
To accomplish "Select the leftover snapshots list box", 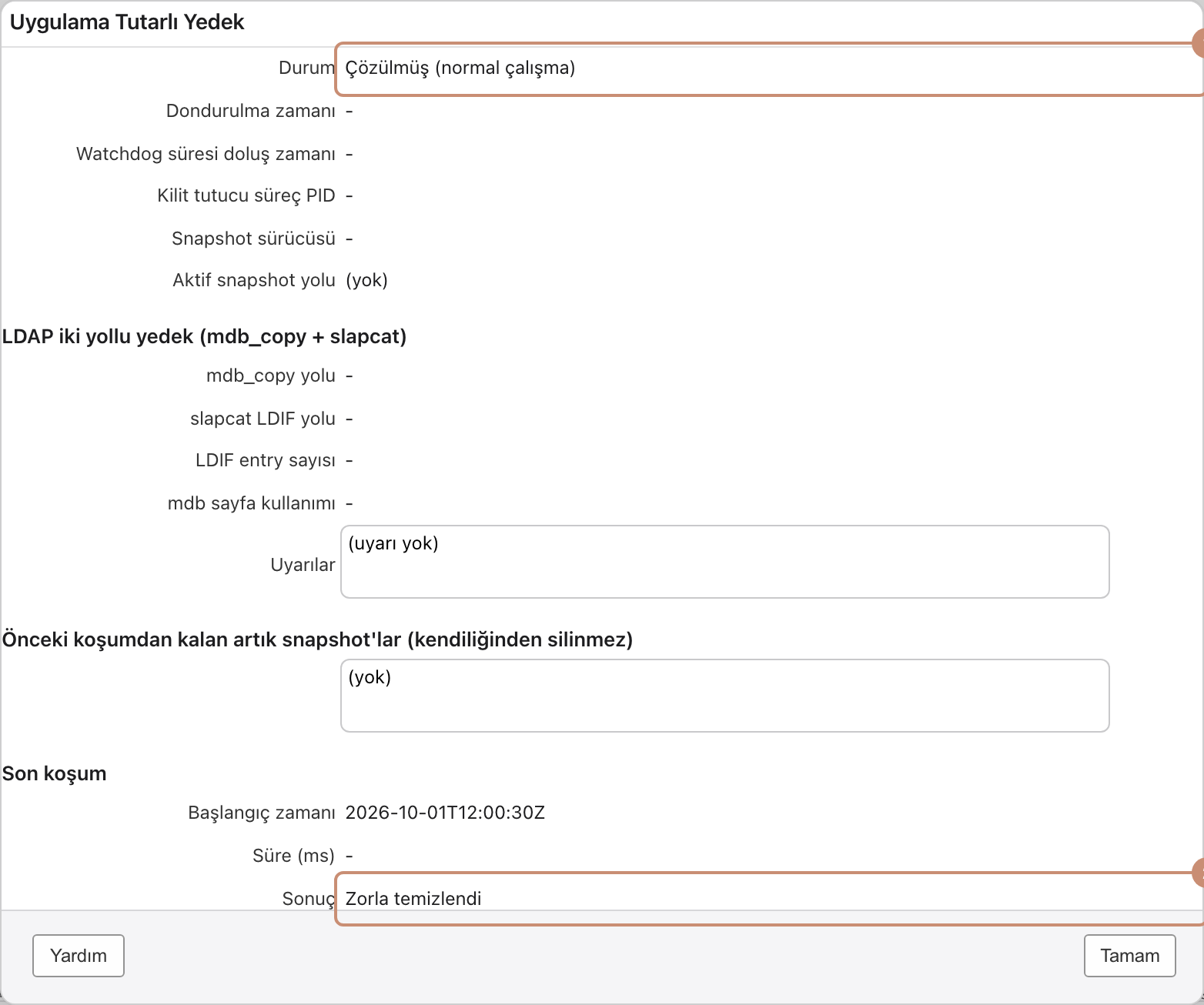I will point(724,696).
